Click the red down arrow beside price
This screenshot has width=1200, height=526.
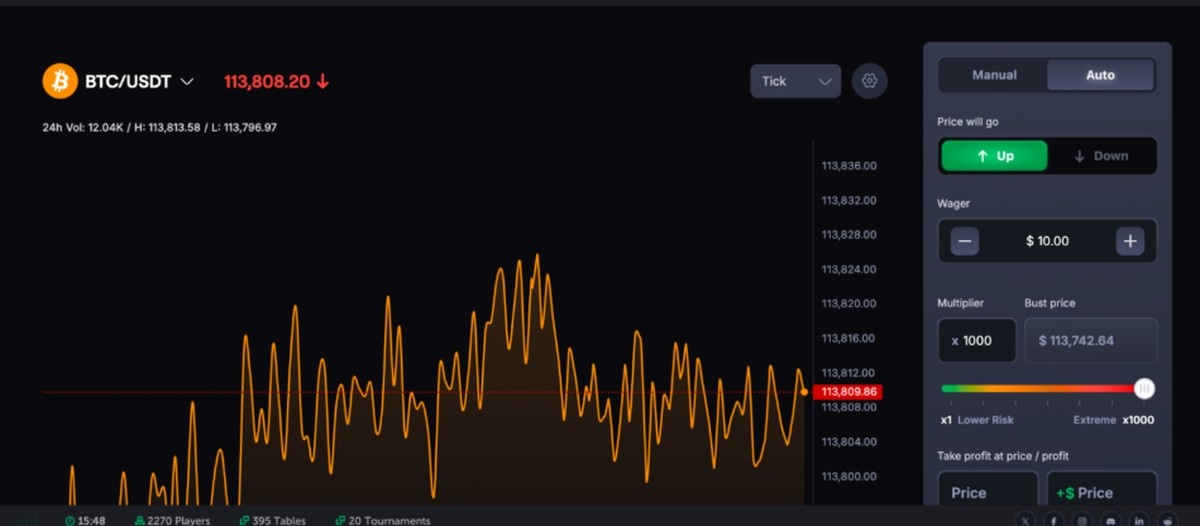[x=322, y=82]
